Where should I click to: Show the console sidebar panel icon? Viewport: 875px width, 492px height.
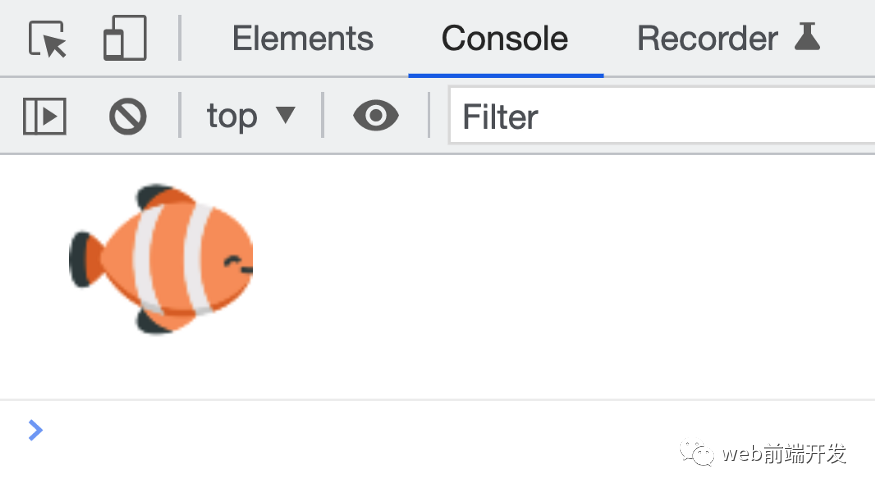[45, 116]
